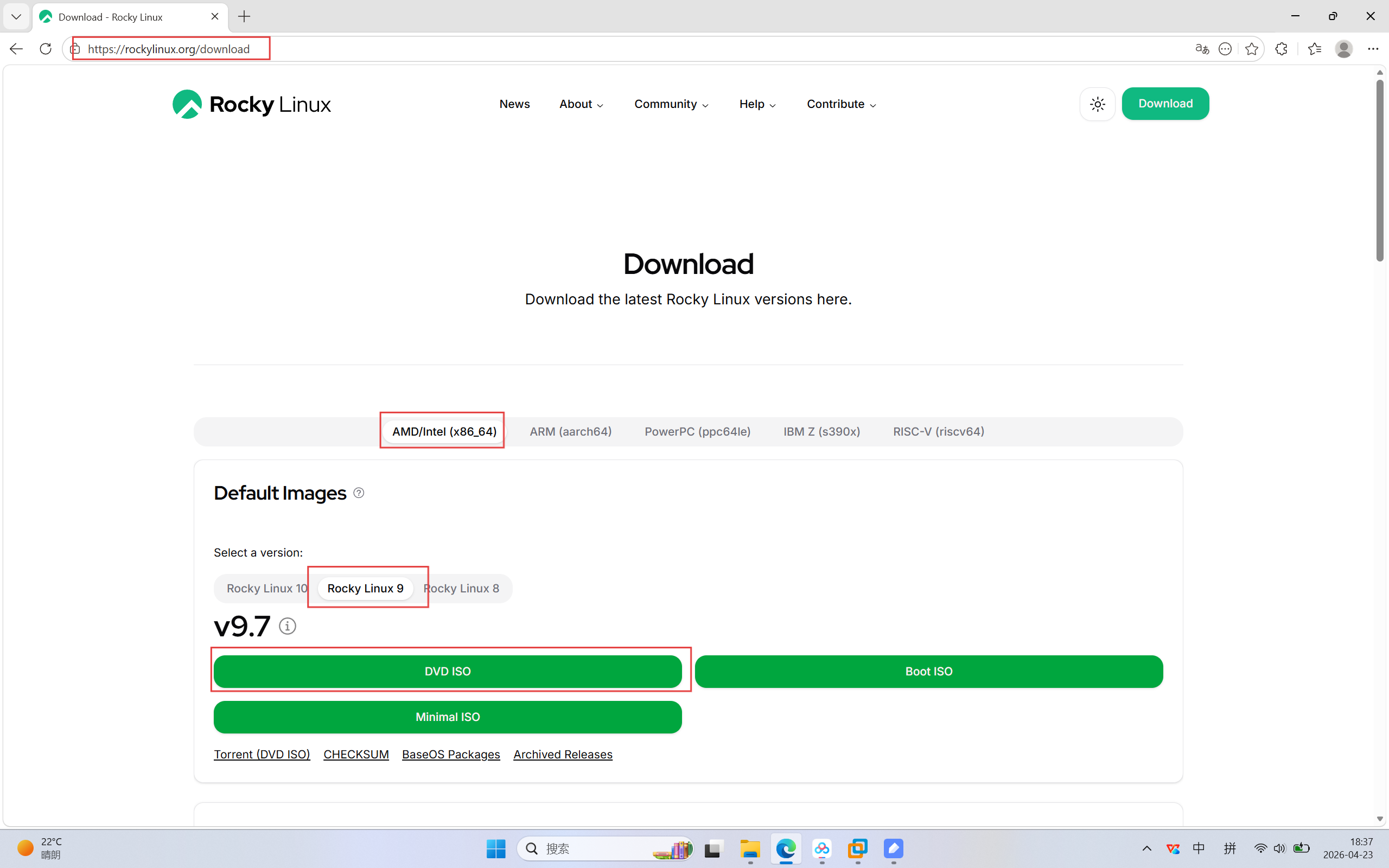This screenshot has width=1389, height=868.
Task: Open the CHECKSUM link
Action: (356, 754)
